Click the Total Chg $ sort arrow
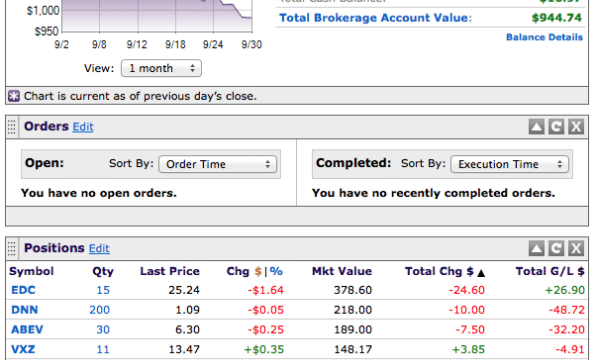 click(481, 273)
